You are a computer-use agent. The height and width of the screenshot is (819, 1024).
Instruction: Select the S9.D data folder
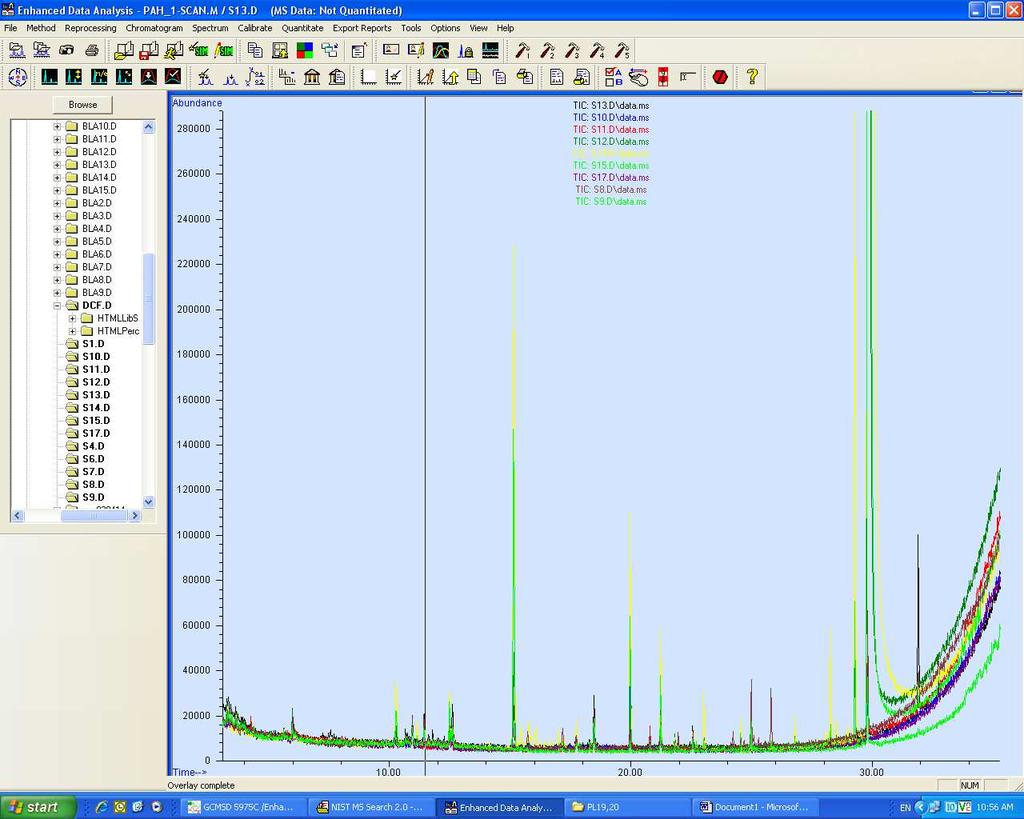point(93,498)
